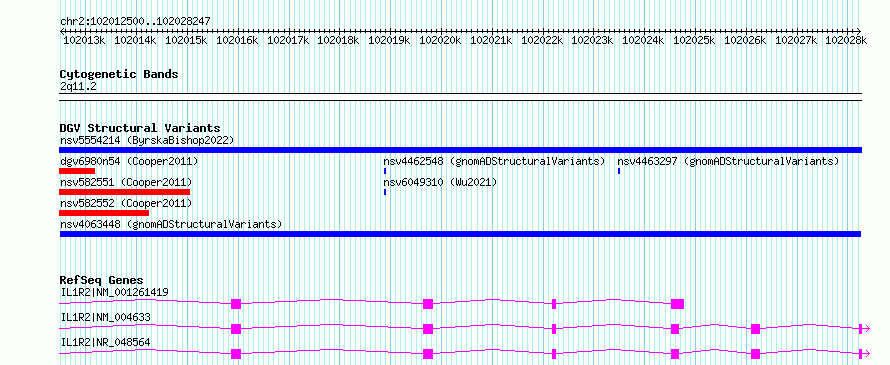
Task: Click NM_004633 narrow exon near 102022k
Action: (x=554, y=329)
